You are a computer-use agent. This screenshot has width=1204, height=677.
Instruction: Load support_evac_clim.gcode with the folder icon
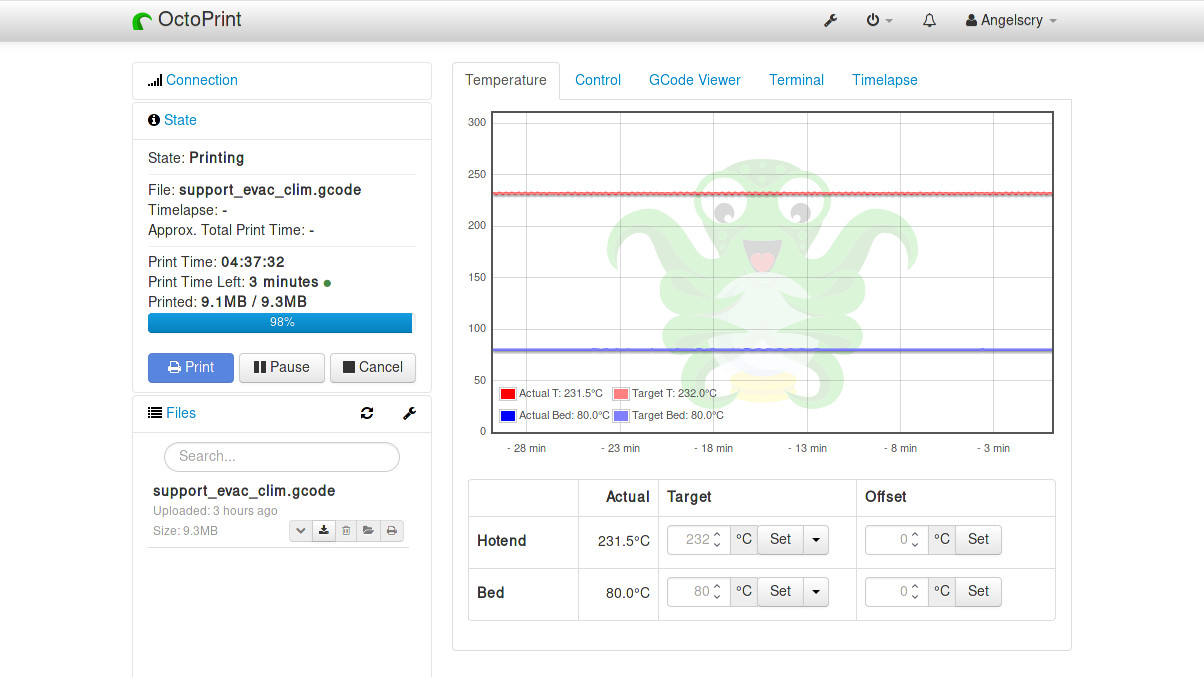[369, 531]
